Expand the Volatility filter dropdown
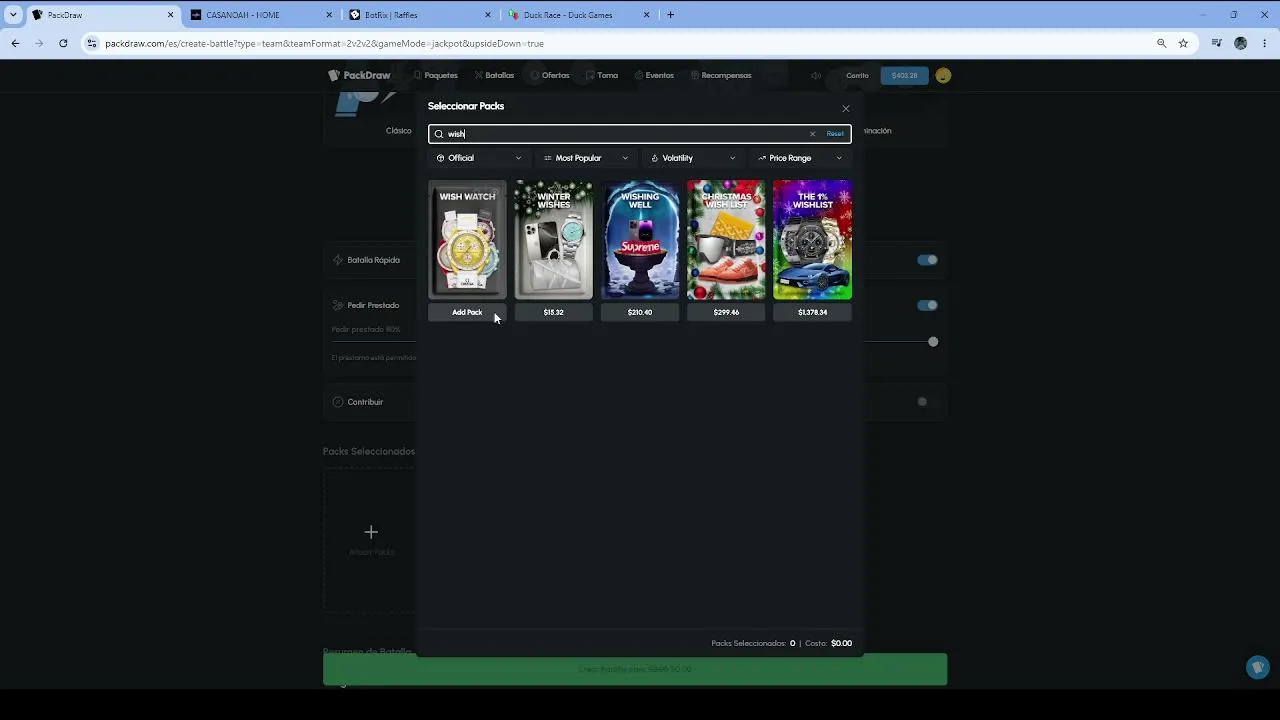 (693, 158)
